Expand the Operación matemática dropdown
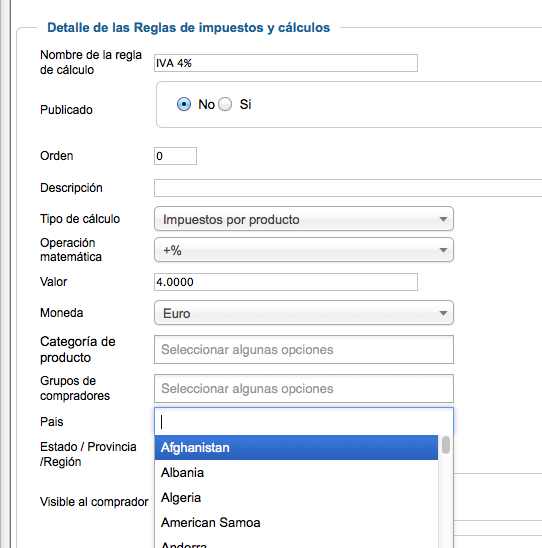Viewport: 542px width, 548px height. click(x=304, y=250)
